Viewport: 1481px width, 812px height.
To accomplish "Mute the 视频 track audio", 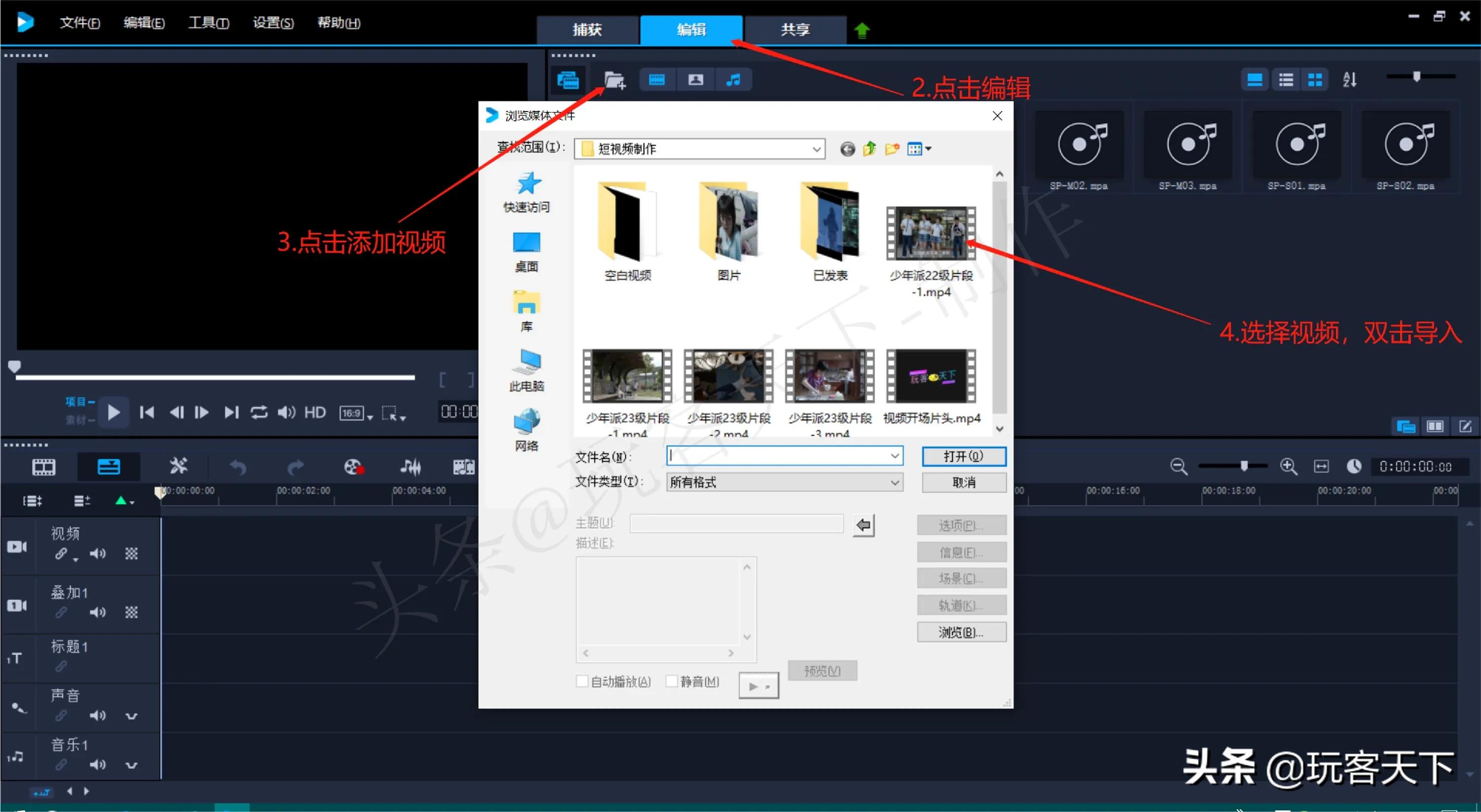I will (97, 554).
